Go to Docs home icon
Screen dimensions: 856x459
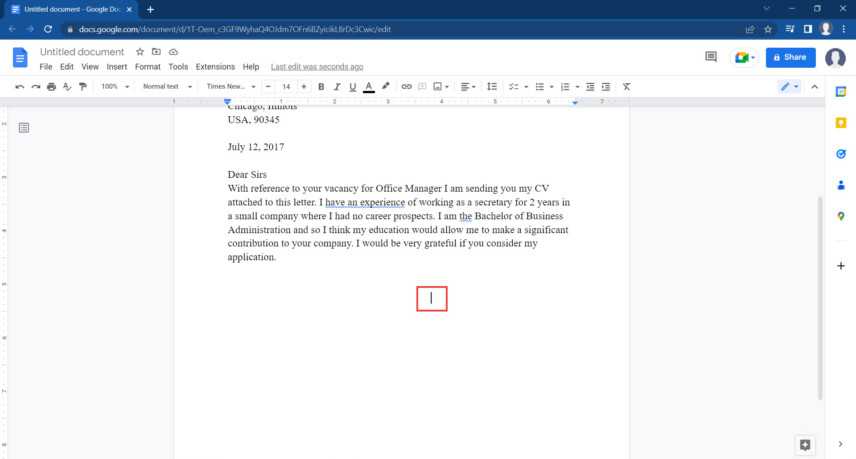pos(20,57)
